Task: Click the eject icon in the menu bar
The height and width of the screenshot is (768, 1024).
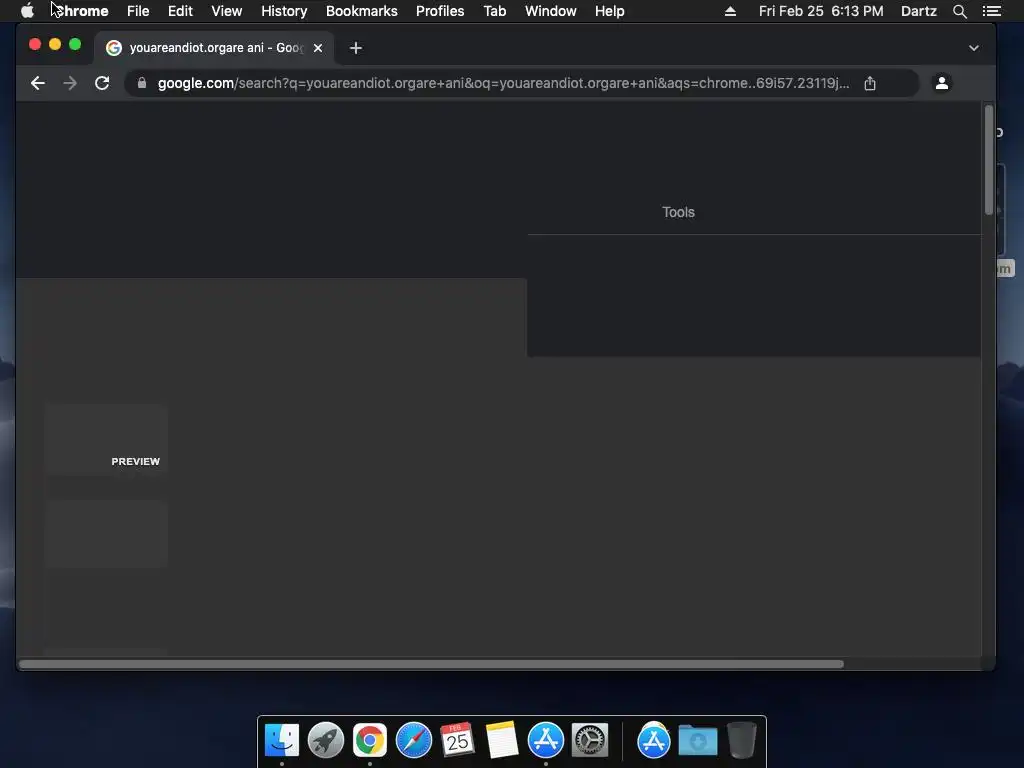Action: coord(730,11)
